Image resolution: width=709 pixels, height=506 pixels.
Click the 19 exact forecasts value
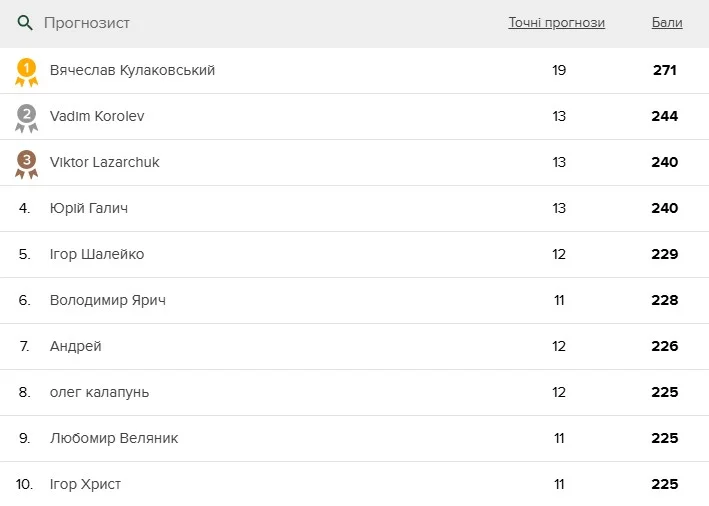pyautogui.click(x=559, y=70)
